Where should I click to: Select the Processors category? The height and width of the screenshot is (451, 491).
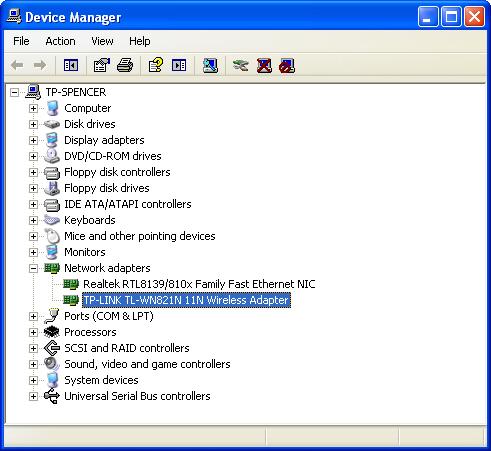click(x=90, y=332)
